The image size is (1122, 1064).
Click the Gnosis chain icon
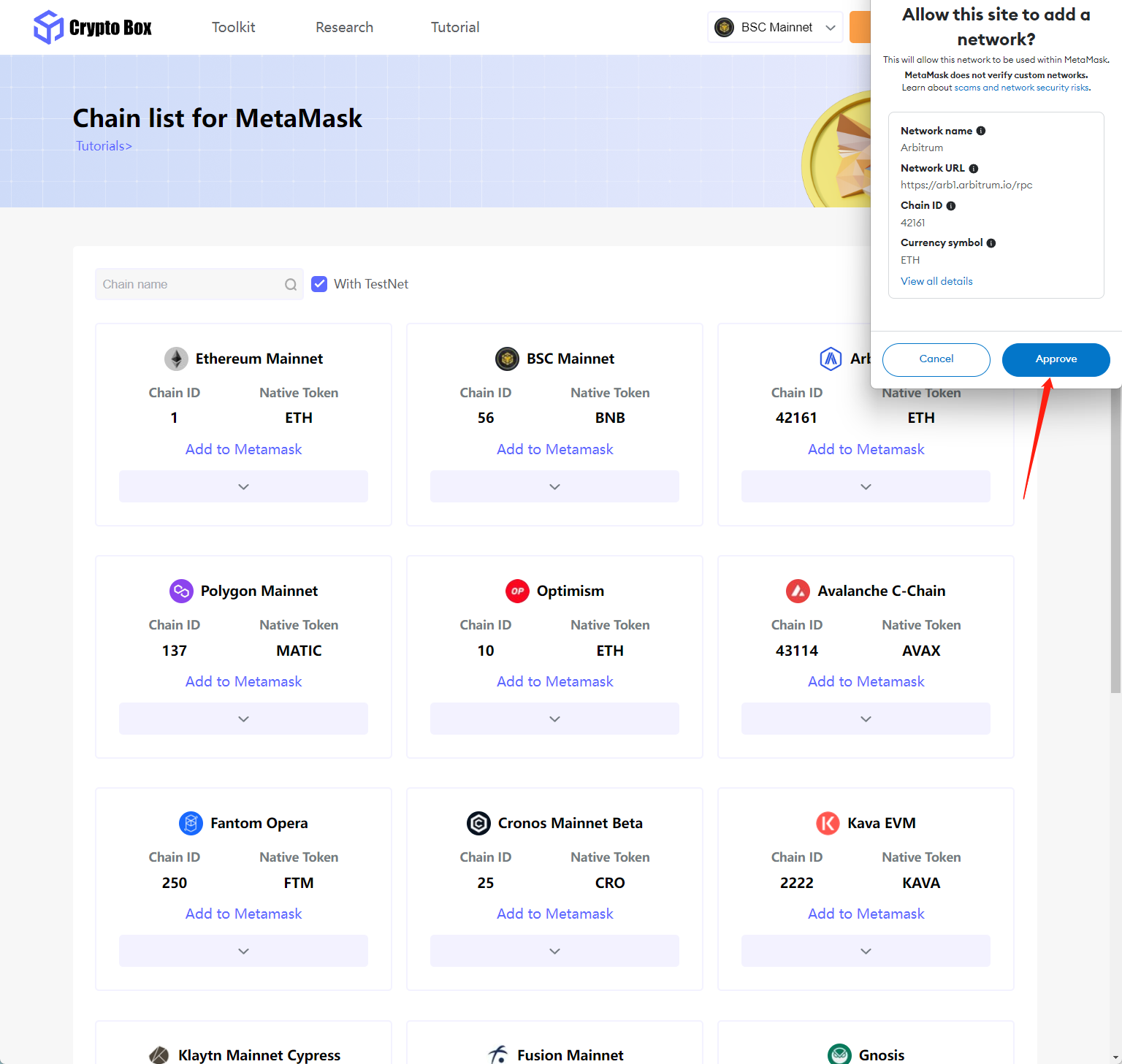click(839, 1055)
